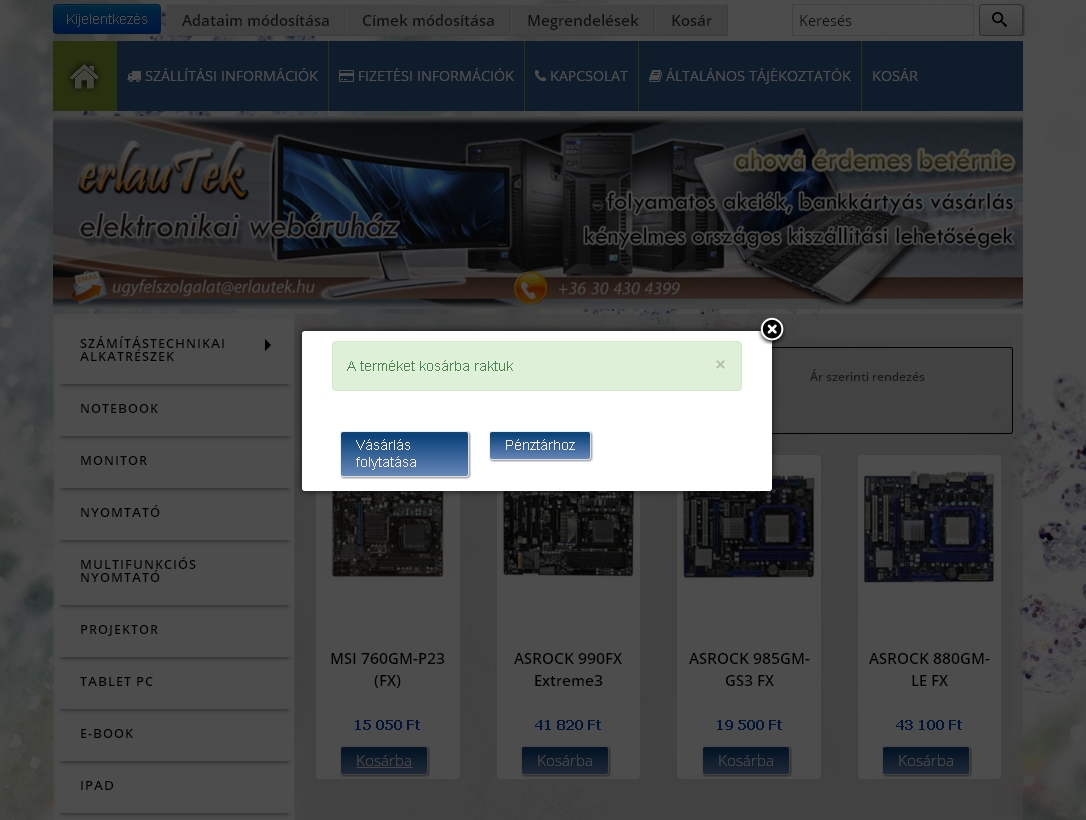The height and width of the screenshot is (820, 1086).
Task: Click 'Vásárlás folytatása' button
Action: (404, 454)
